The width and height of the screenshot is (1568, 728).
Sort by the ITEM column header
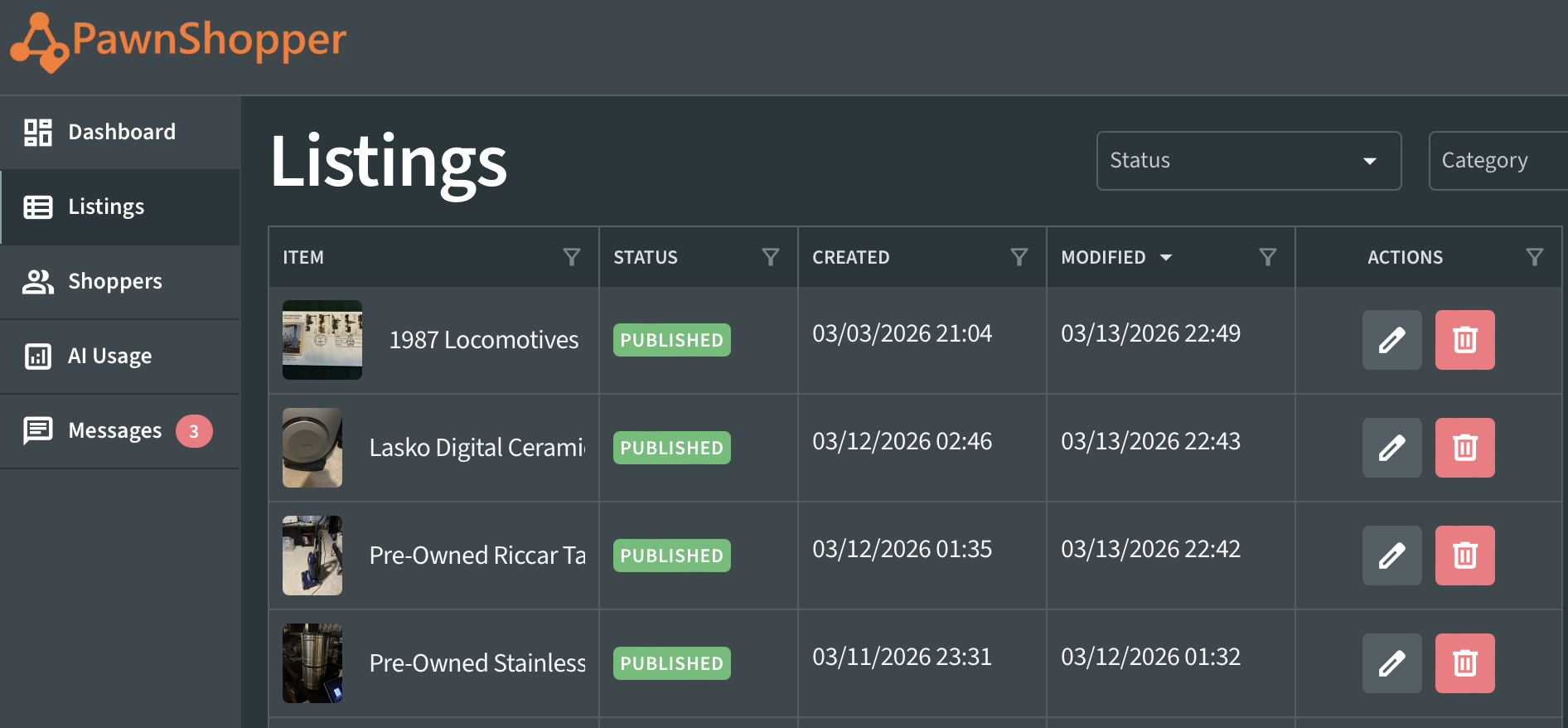tap(303, 258)
